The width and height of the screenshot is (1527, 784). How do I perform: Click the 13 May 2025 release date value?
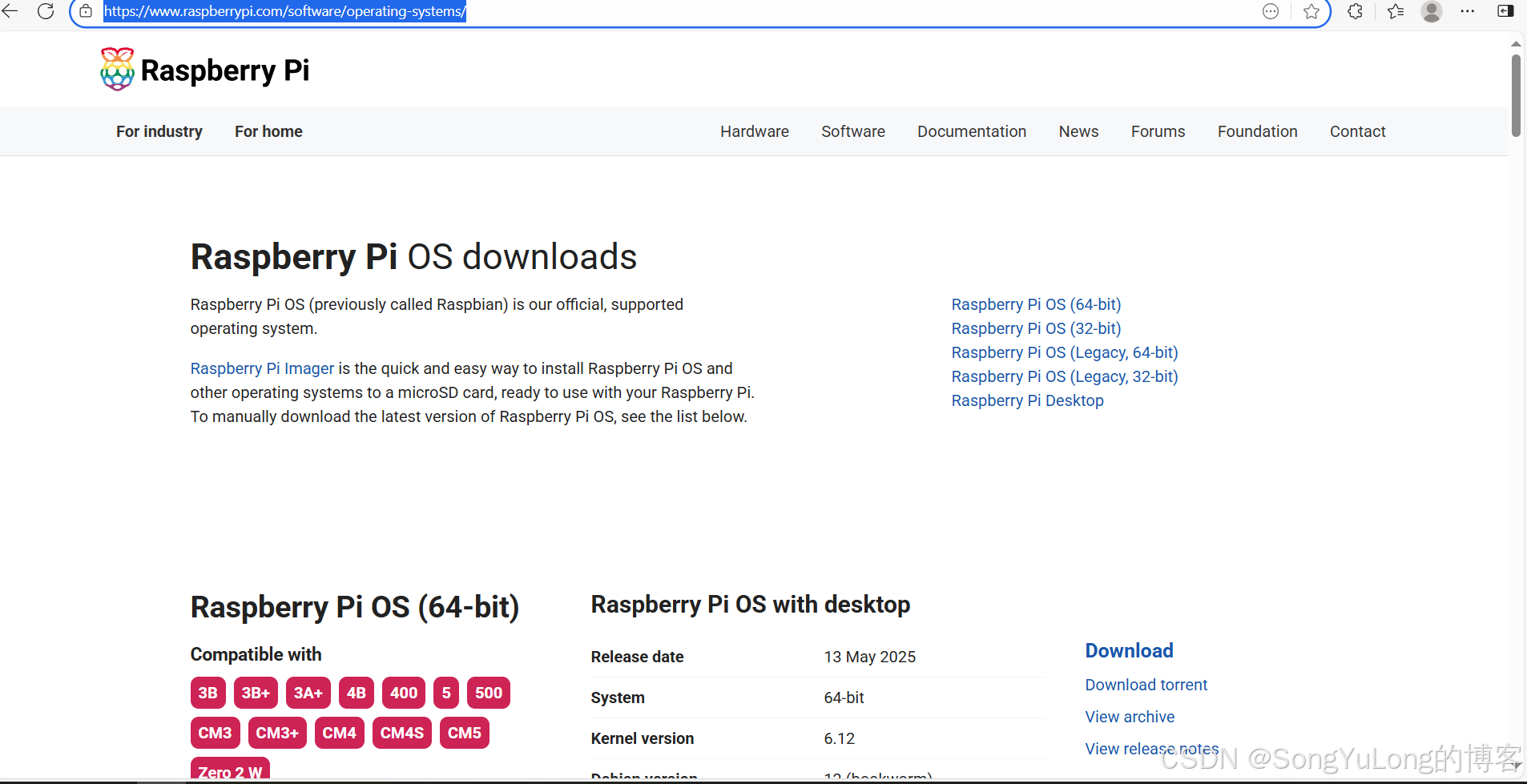pyautogui.click(x=869, y=657)
